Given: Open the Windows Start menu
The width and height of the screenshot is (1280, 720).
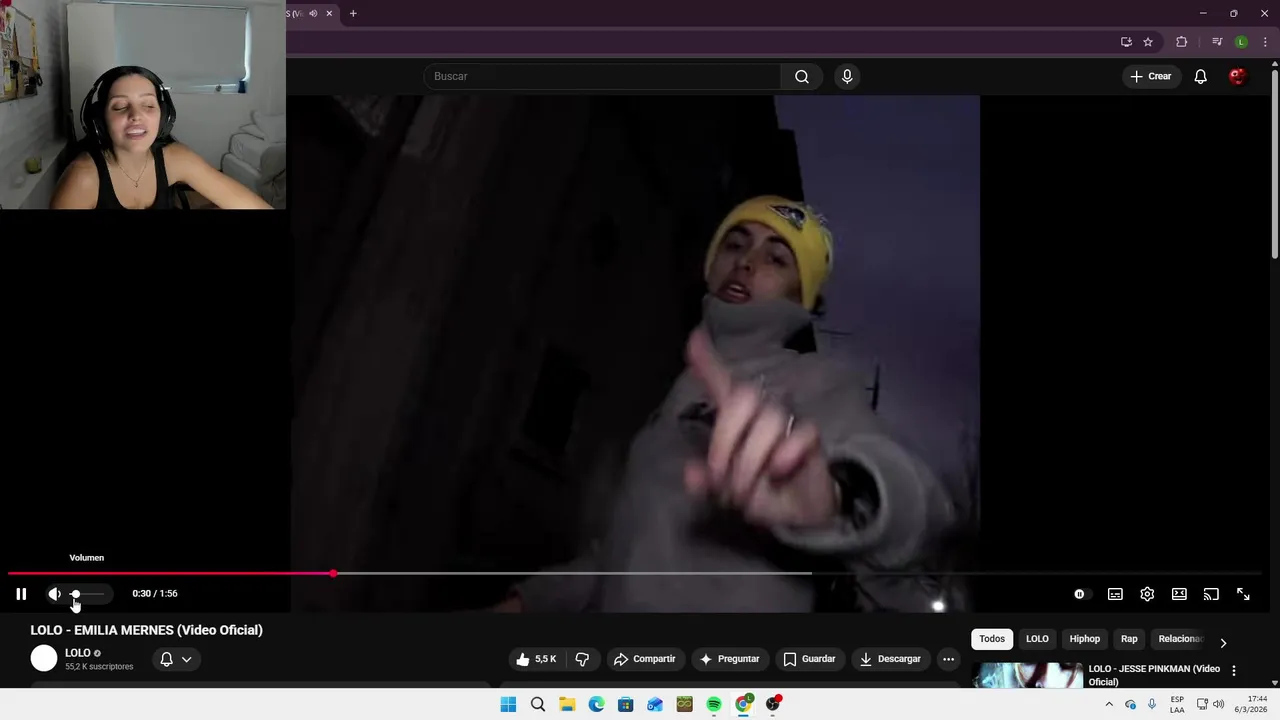Looking at the screenshot, I should click(508, 704).
